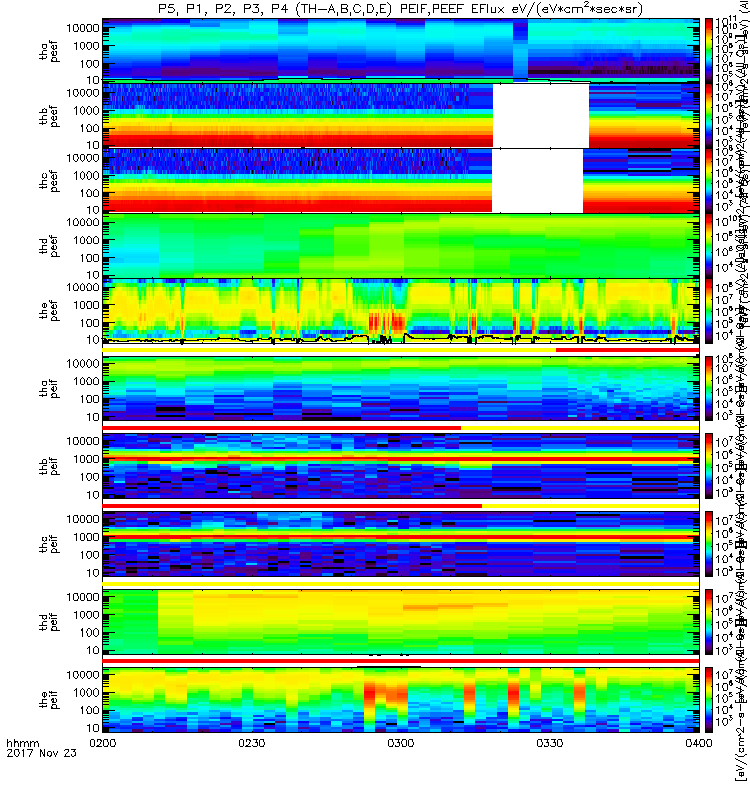Screen dimensions: 750x800
Task: Click the color bar beside the thb peif panel
Action: click(709, 466)
